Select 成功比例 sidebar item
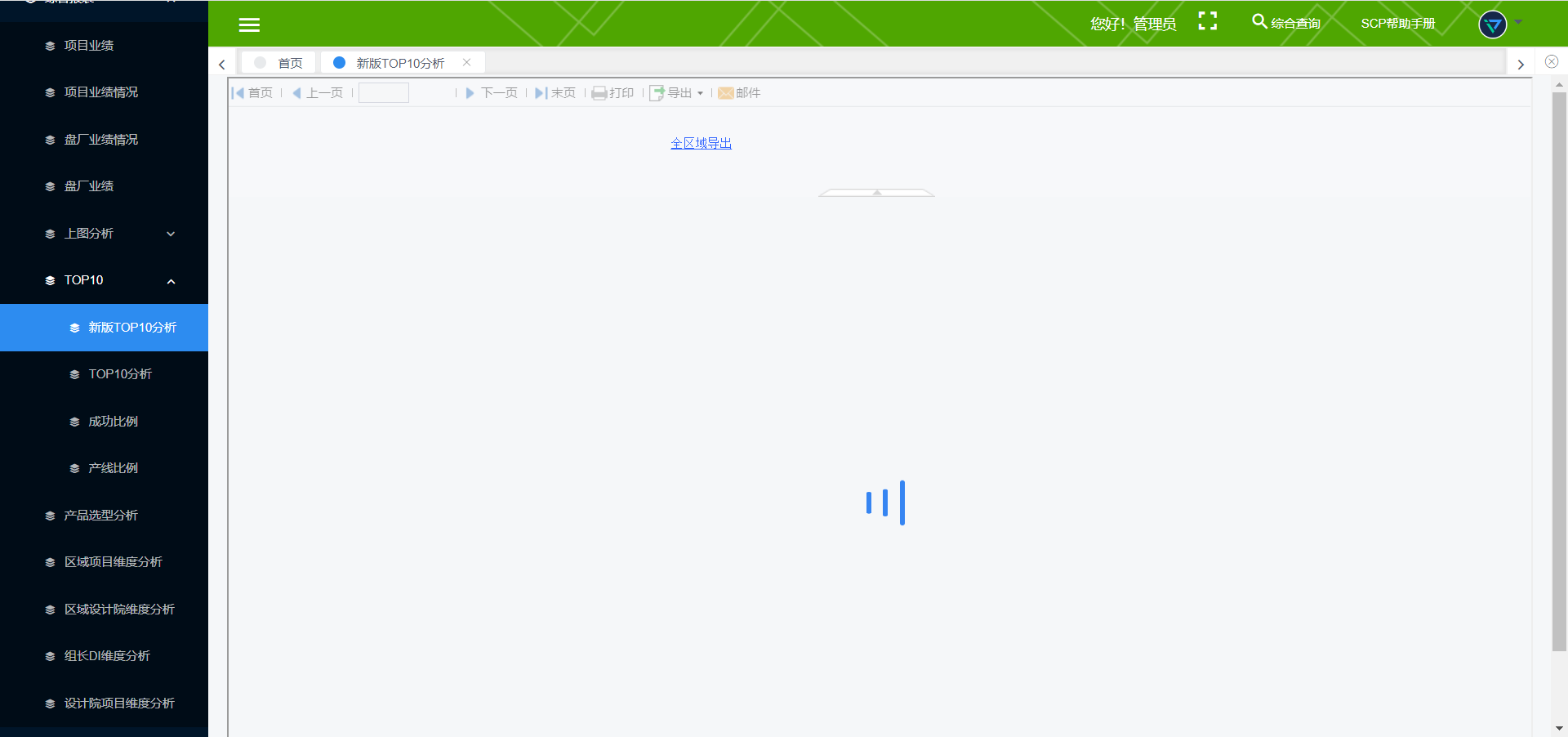The height and width of the screenshot is (737, 1568). pyautogui.click(x=114, y=422)
